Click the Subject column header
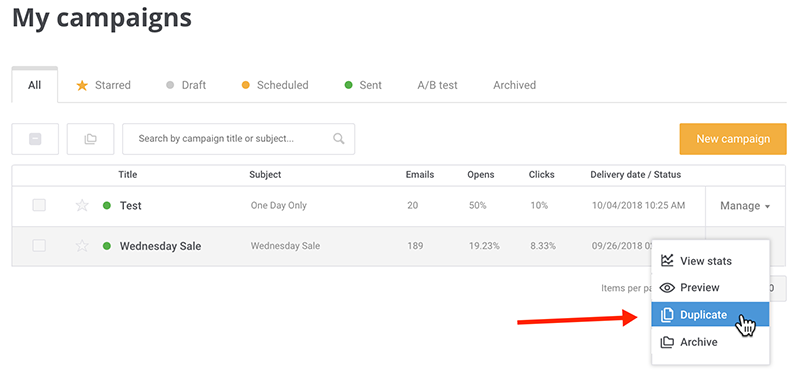The image size is (800, 381). (265, 174)
